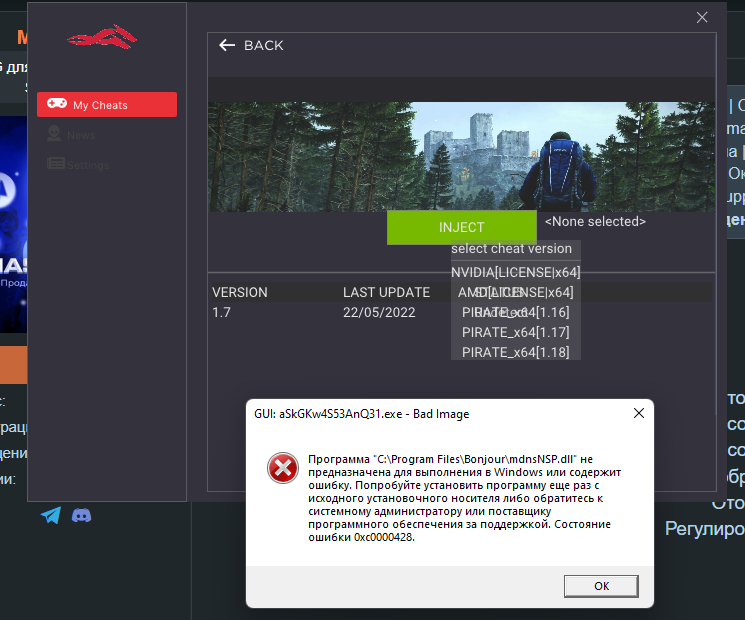Click the 22/05/2022 update date
The width and height of the screenshot is (745, 620).
(x=379, y=313)
